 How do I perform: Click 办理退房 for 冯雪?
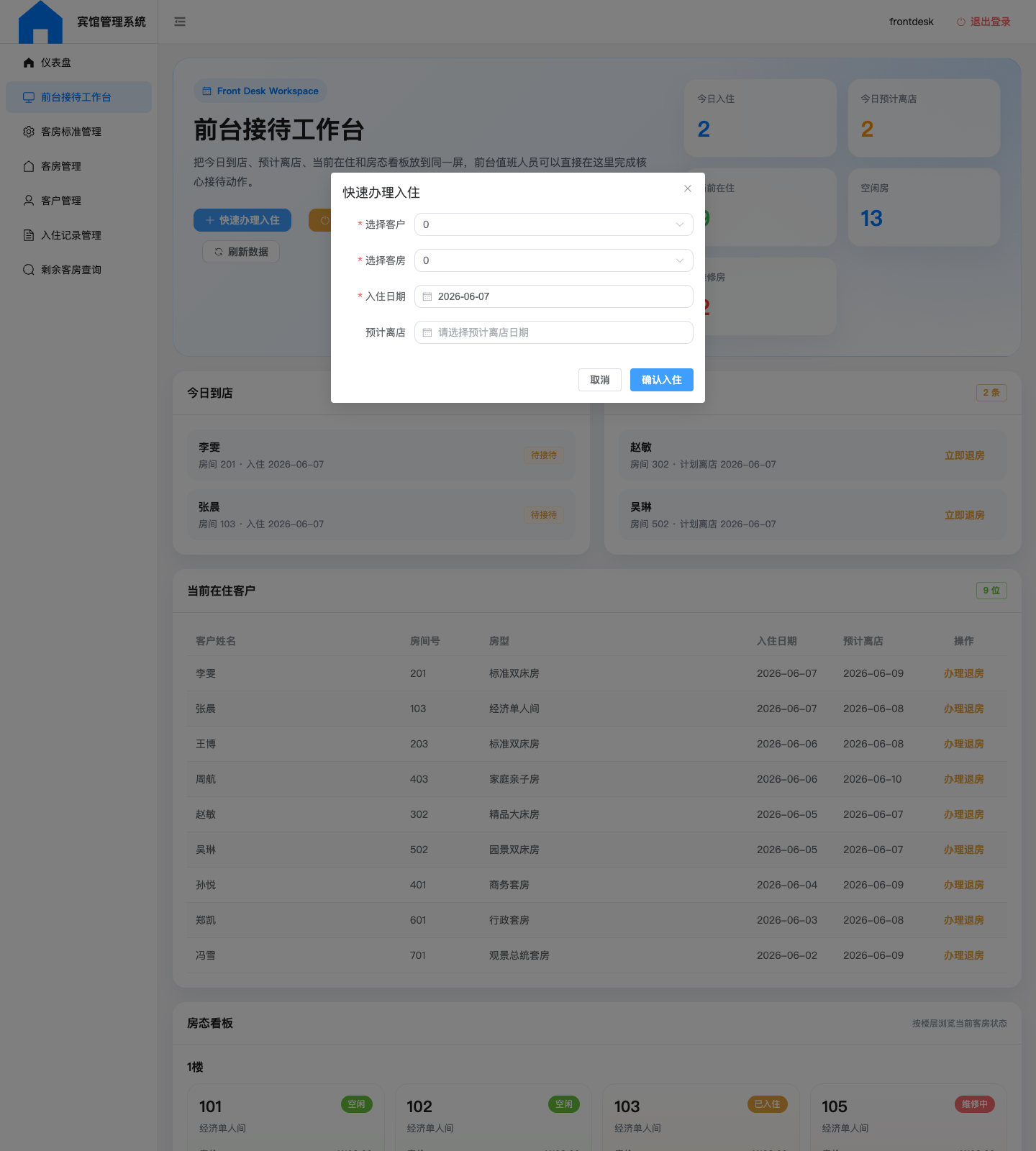[964, 955]
